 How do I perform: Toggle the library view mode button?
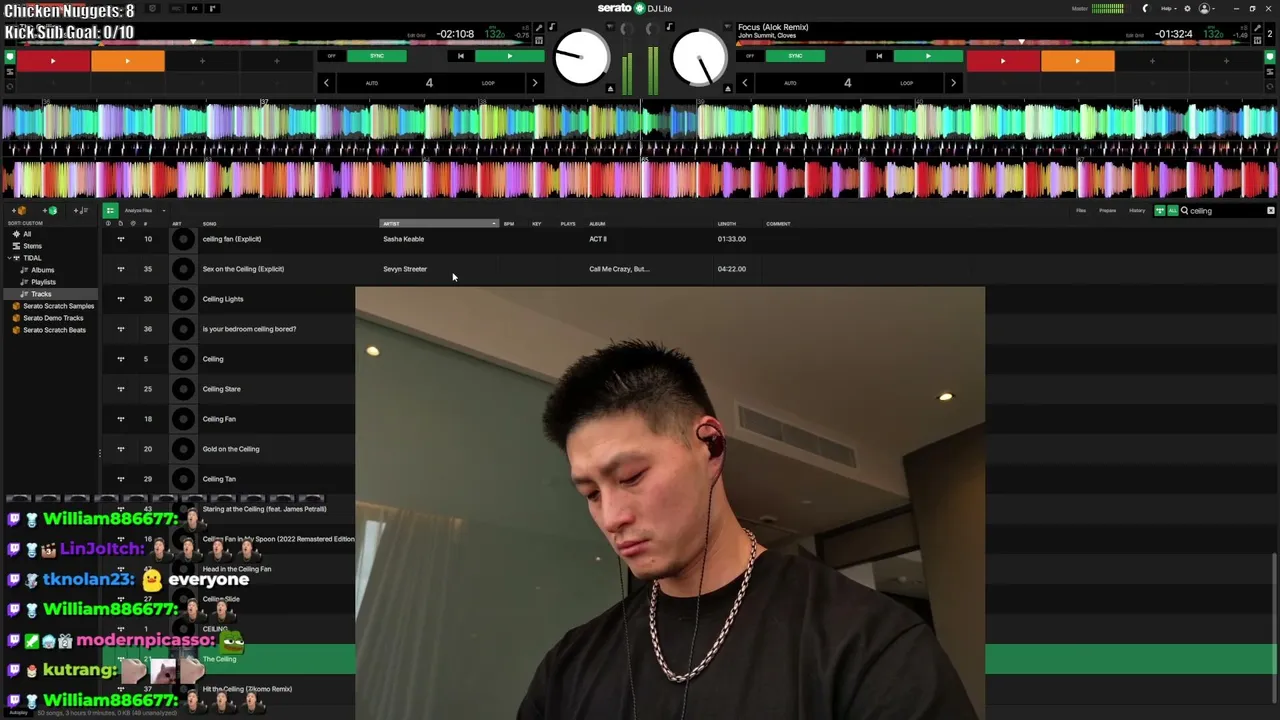(110, 211)
